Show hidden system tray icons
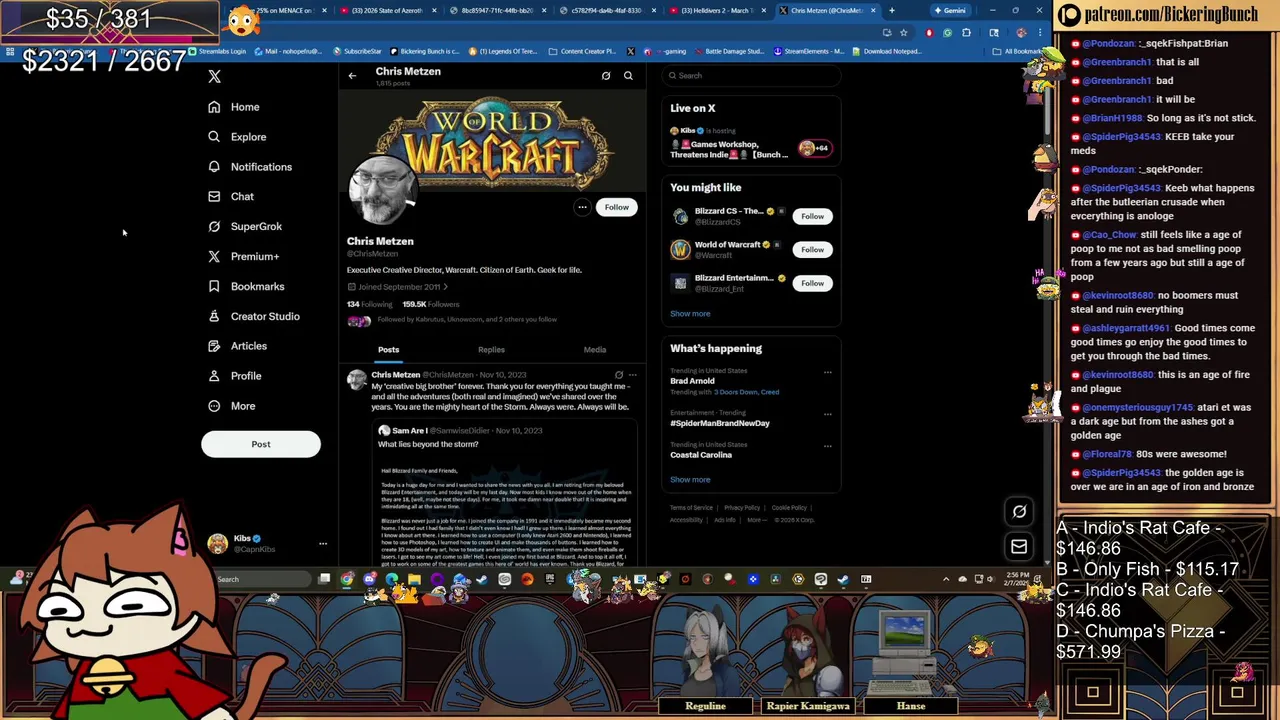 tap(946, 579)
